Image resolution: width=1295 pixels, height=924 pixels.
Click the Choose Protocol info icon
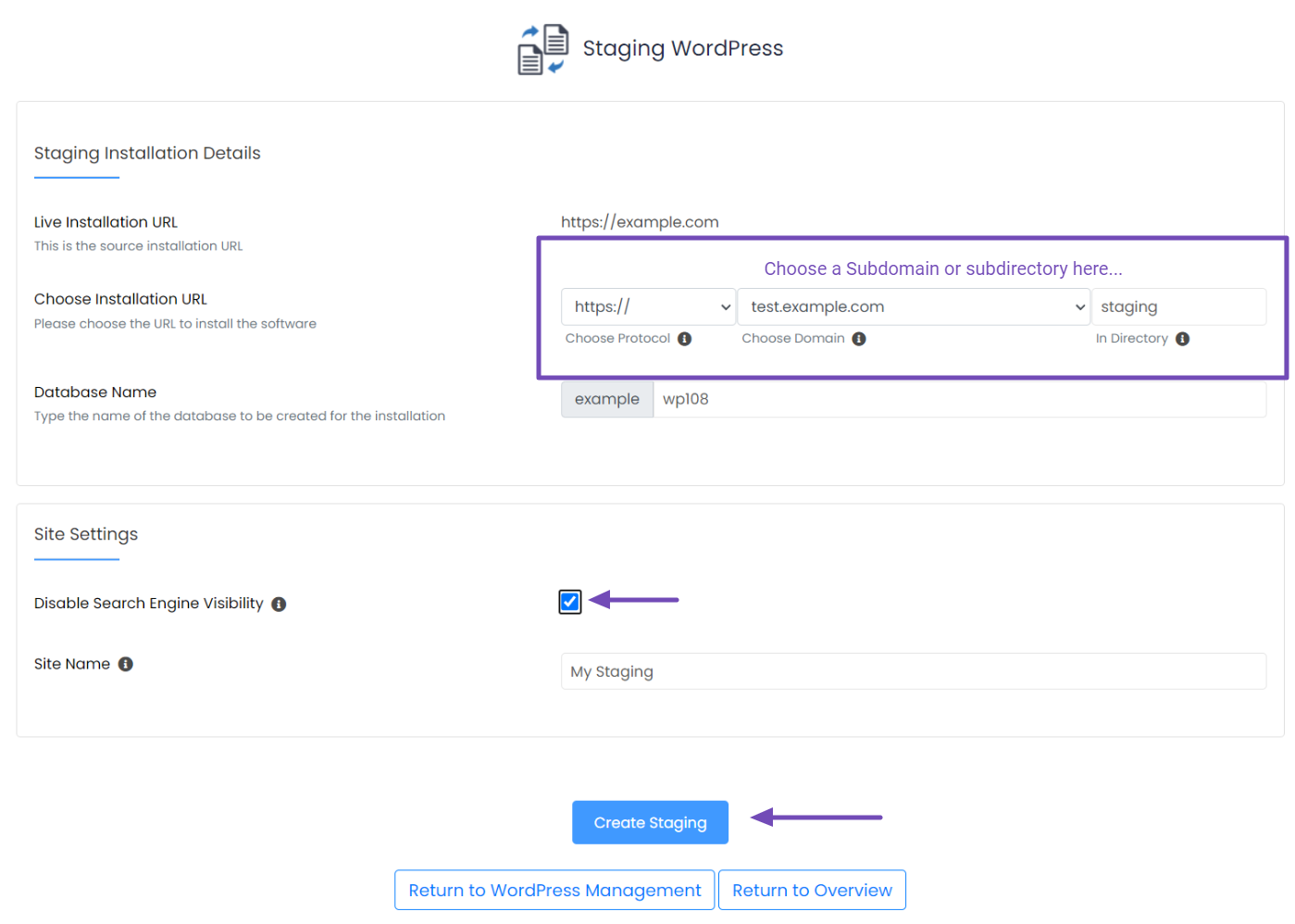685,339
